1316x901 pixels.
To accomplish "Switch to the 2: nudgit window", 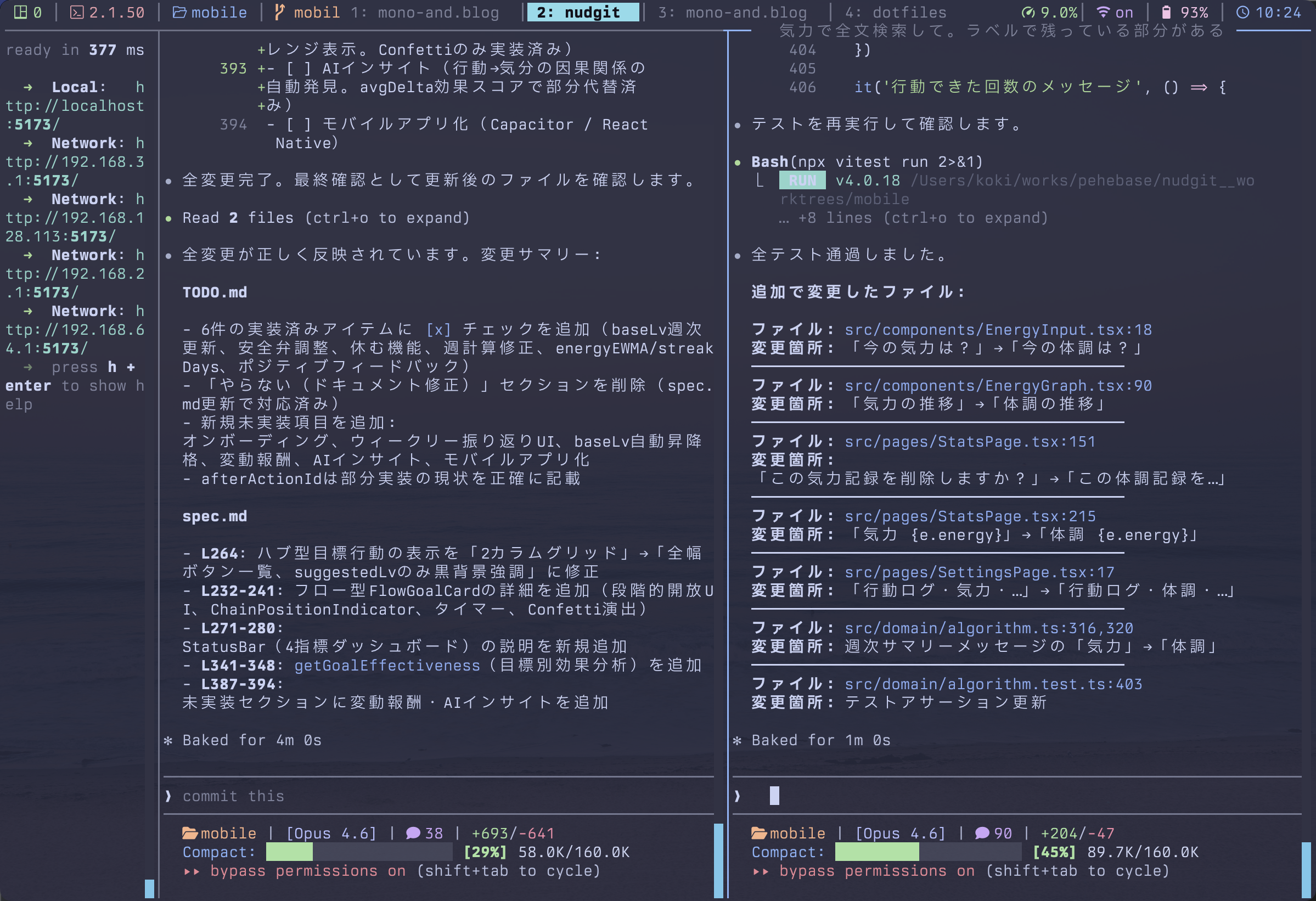I will tap(583, 12).
